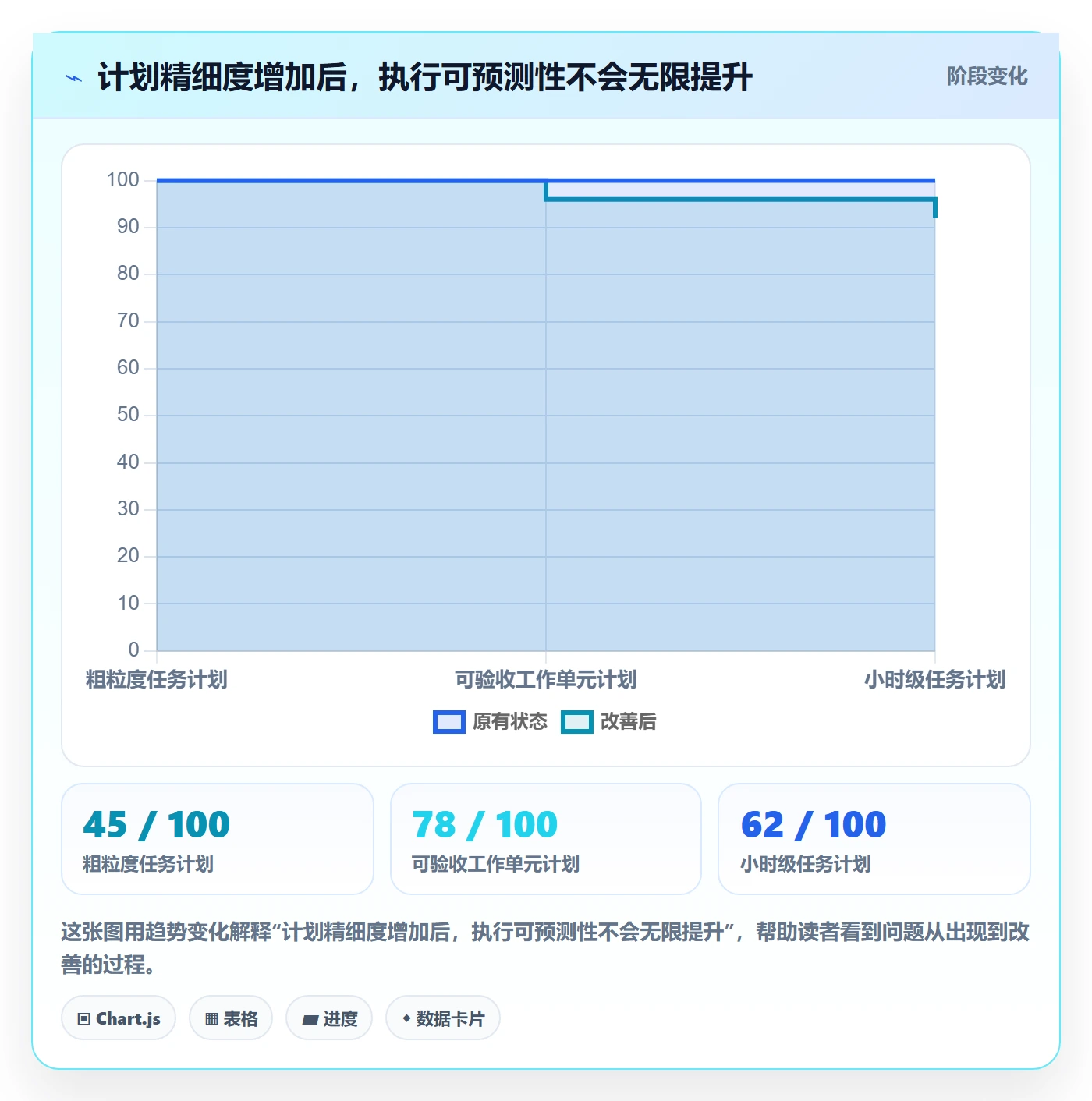Click the title 计划精细度增加后，执行可预测性不会无限提升
This screenshot has height=1101, width=1092.
(424, 77)
